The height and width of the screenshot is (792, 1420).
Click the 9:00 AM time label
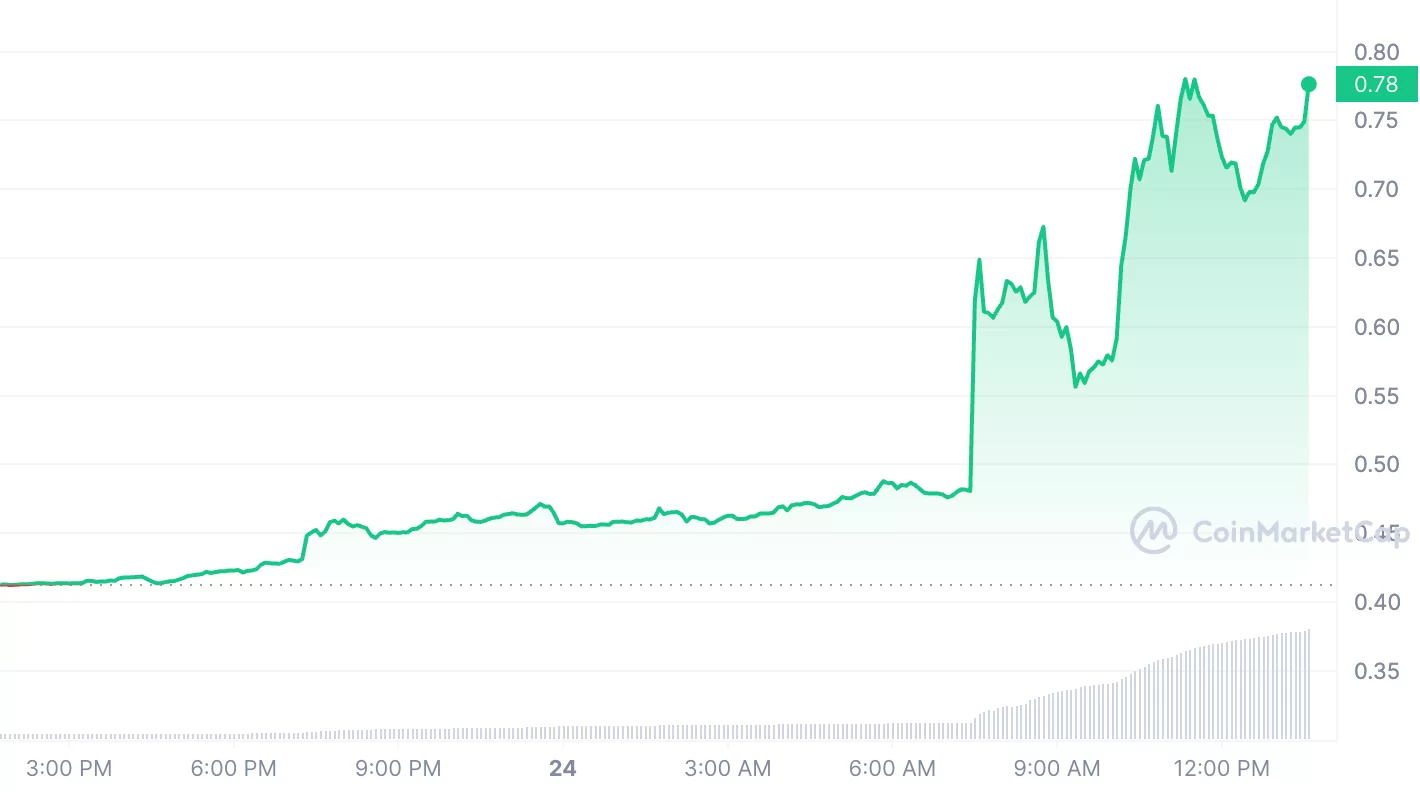1057,768
